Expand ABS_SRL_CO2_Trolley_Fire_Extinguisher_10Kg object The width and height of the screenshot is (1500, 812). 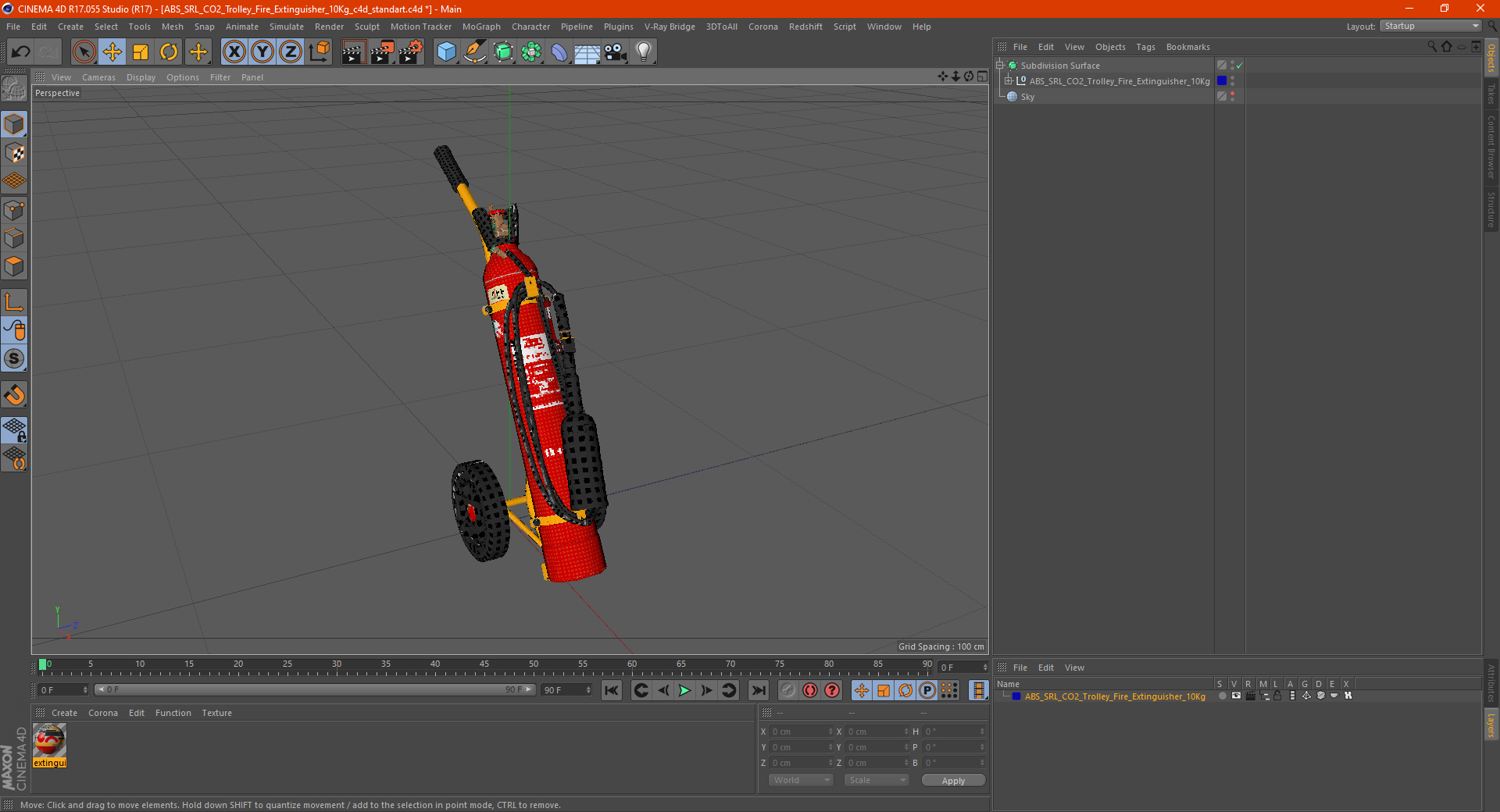click(x=1009, y=81)
